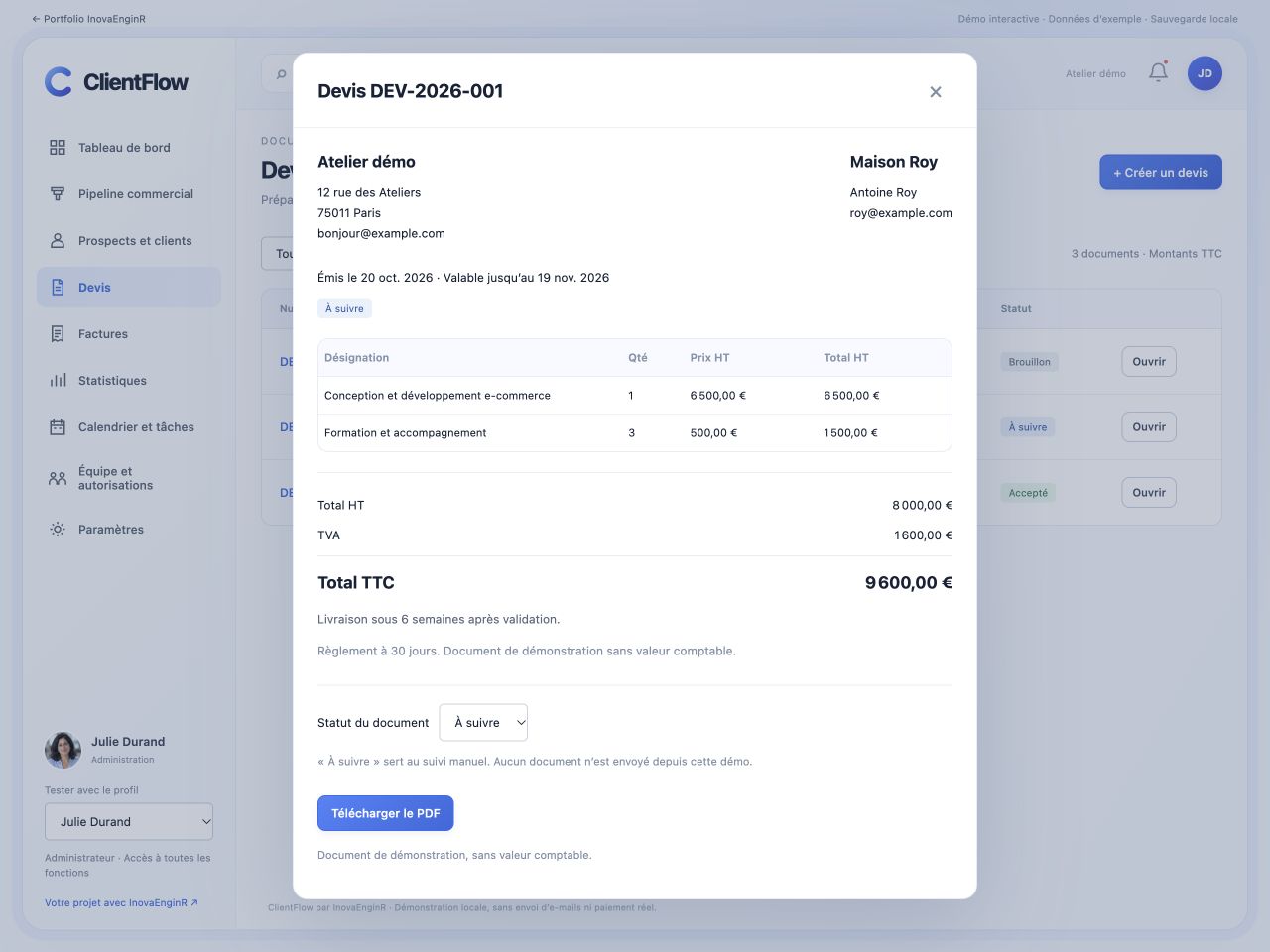The image size is (1270, 952).
Task: Click the Paramètres gear icon
Action: click(58, 530)
